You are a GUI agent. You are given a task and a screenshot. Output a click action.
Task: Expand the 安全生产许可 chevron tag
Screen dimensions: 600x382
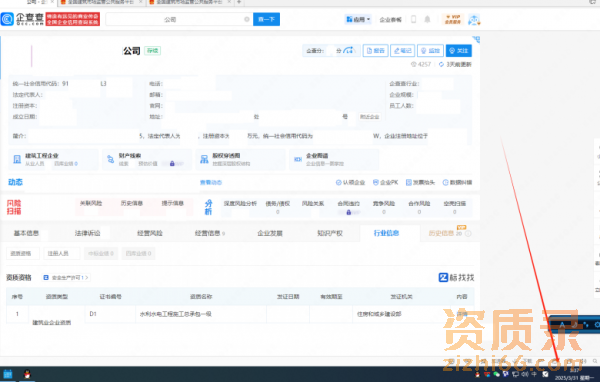[66, 278]
